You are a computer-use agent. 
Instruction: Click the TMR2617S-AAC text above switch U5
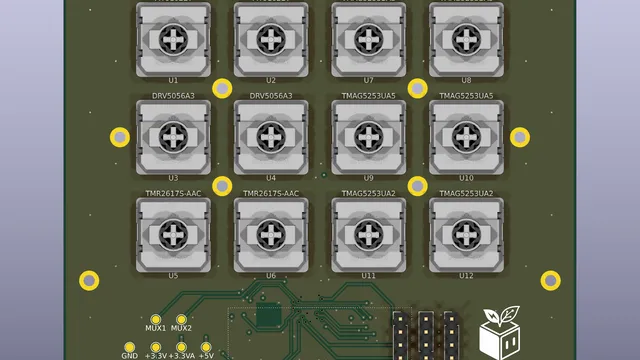click(173, 193)
